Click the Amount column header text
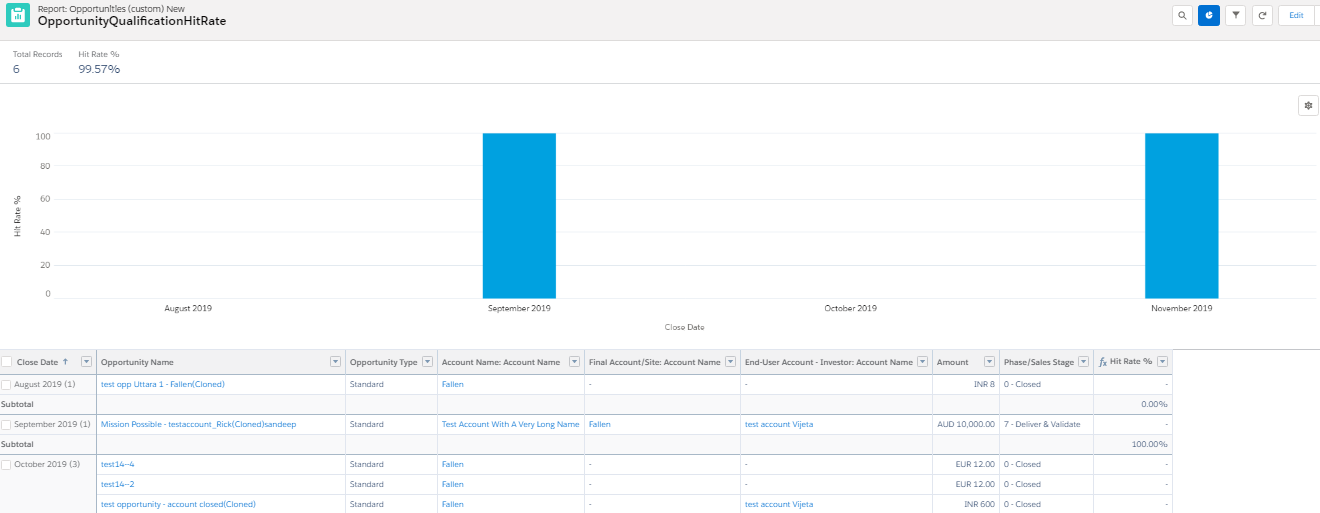The height and width of the screenshot is (513, 1320). (953, 362)
